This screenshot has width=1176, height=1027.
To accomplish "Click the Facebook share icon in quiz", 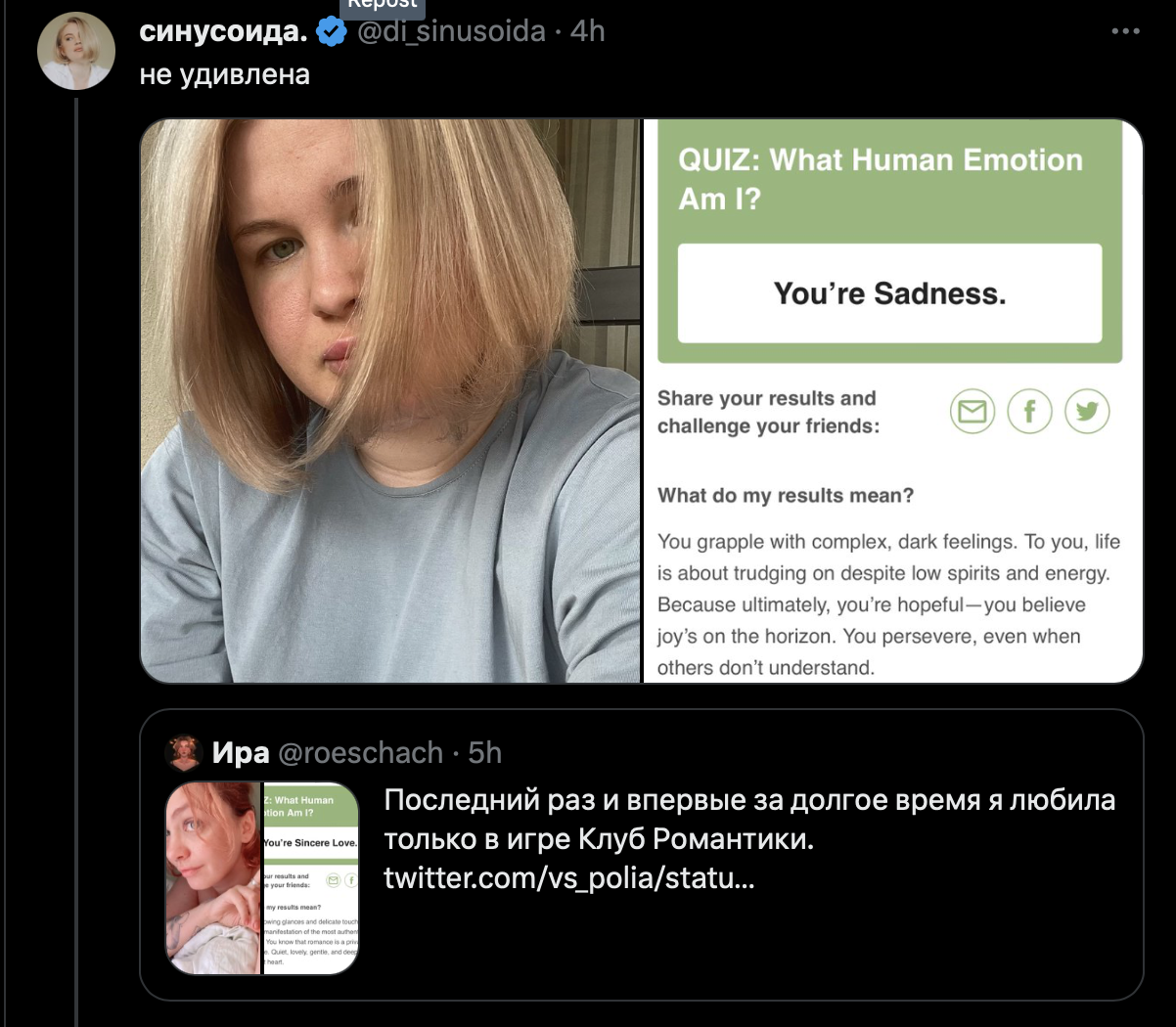I will pos(1029,412).
